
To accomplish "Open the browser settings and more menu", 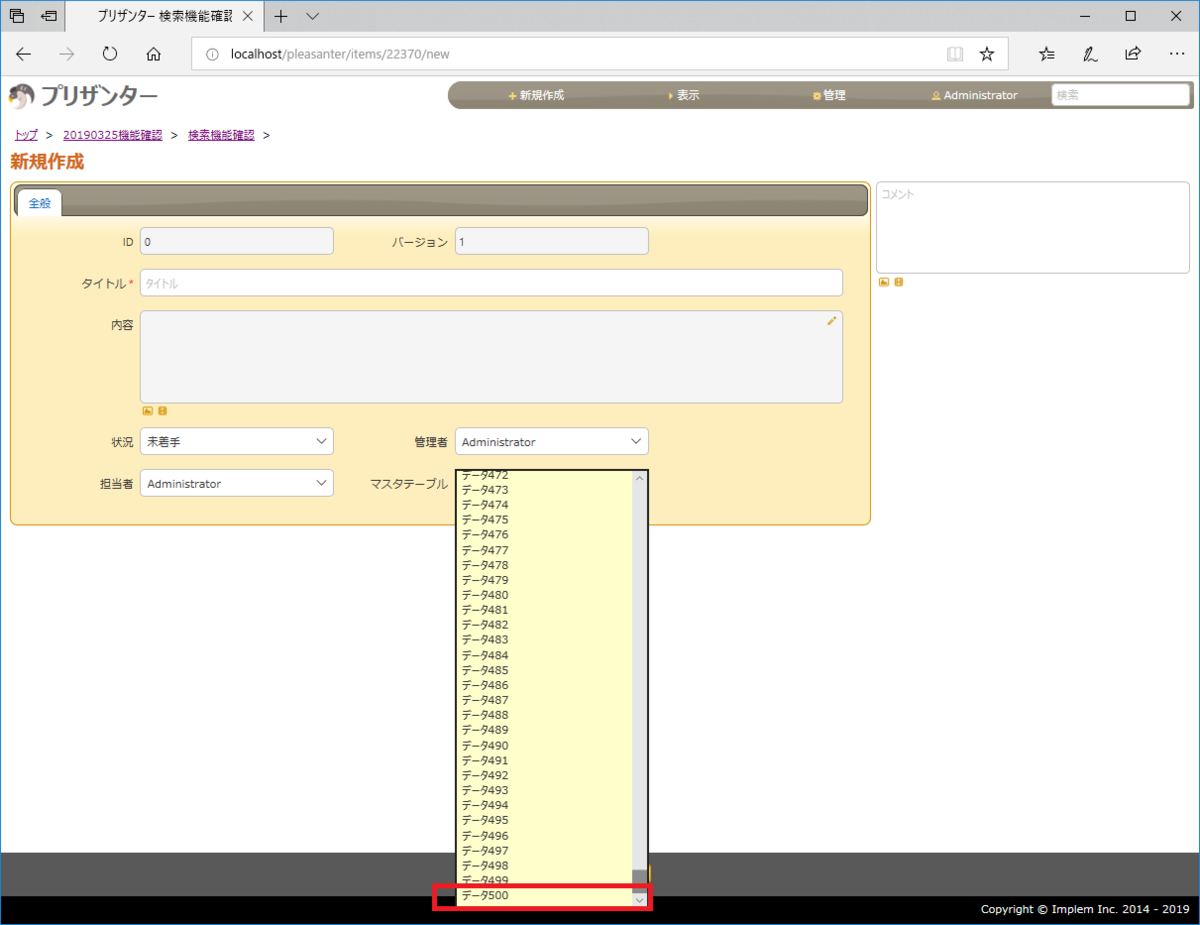I will point(1177,54).
